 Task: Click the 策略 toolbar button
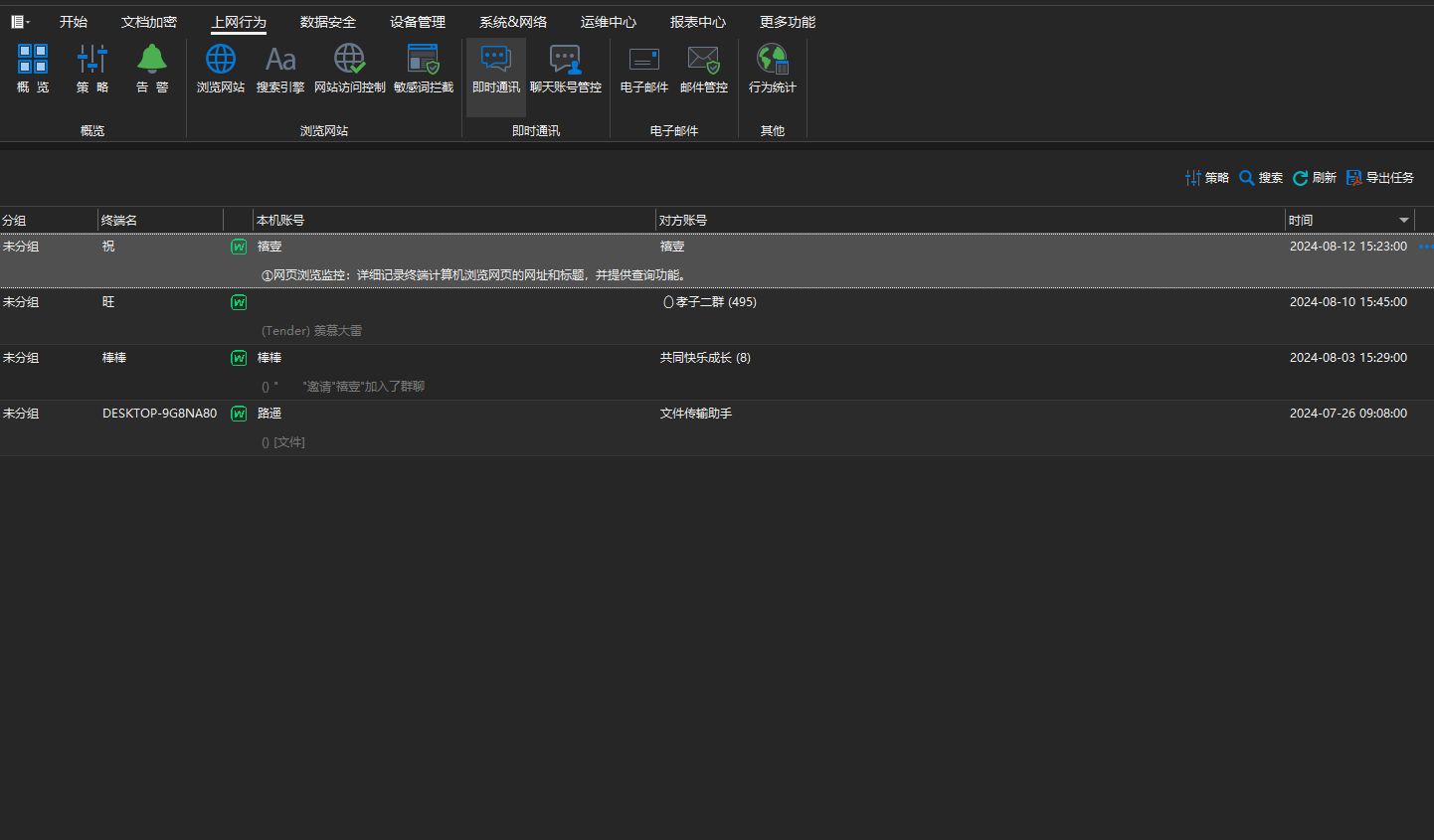click(1207, 178)
